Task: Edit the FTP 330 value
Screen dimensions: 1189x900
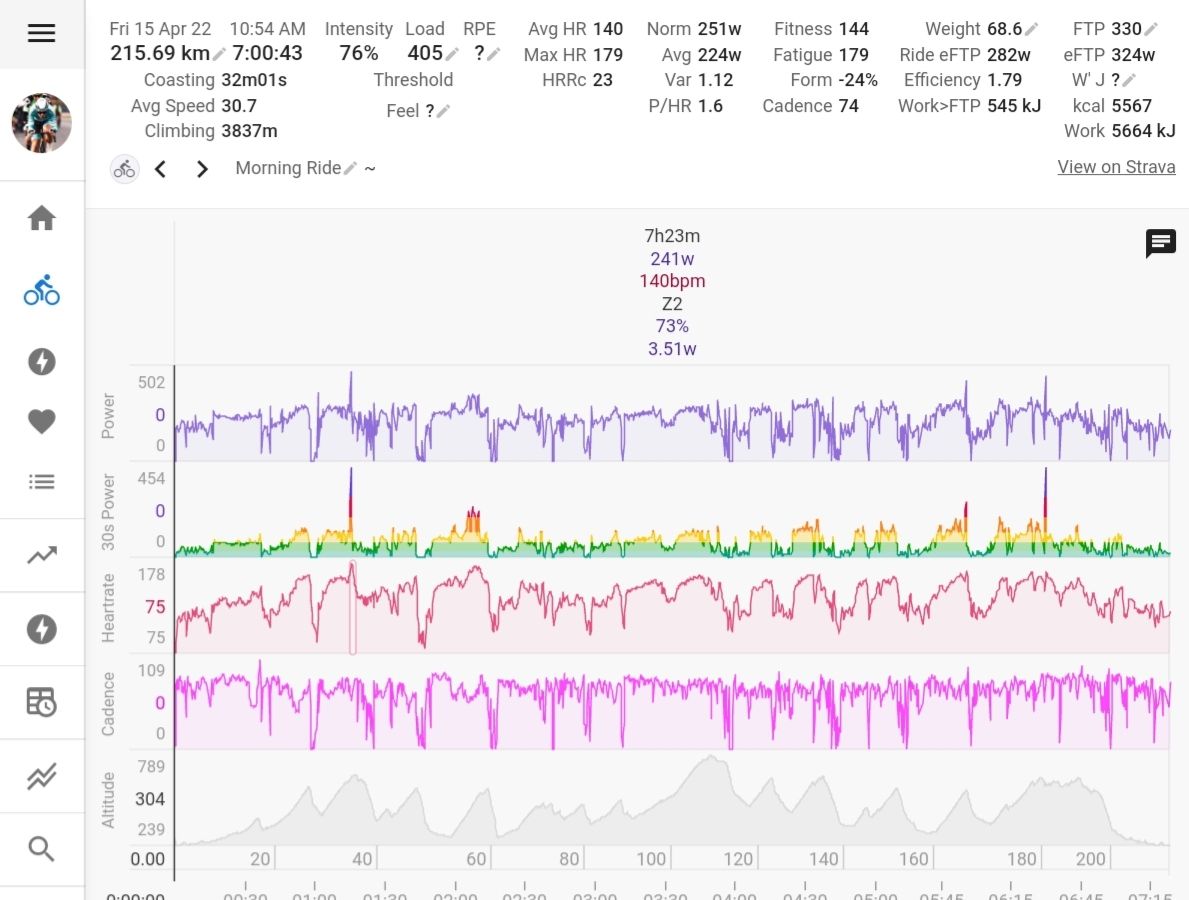Action: [1151, 30]
